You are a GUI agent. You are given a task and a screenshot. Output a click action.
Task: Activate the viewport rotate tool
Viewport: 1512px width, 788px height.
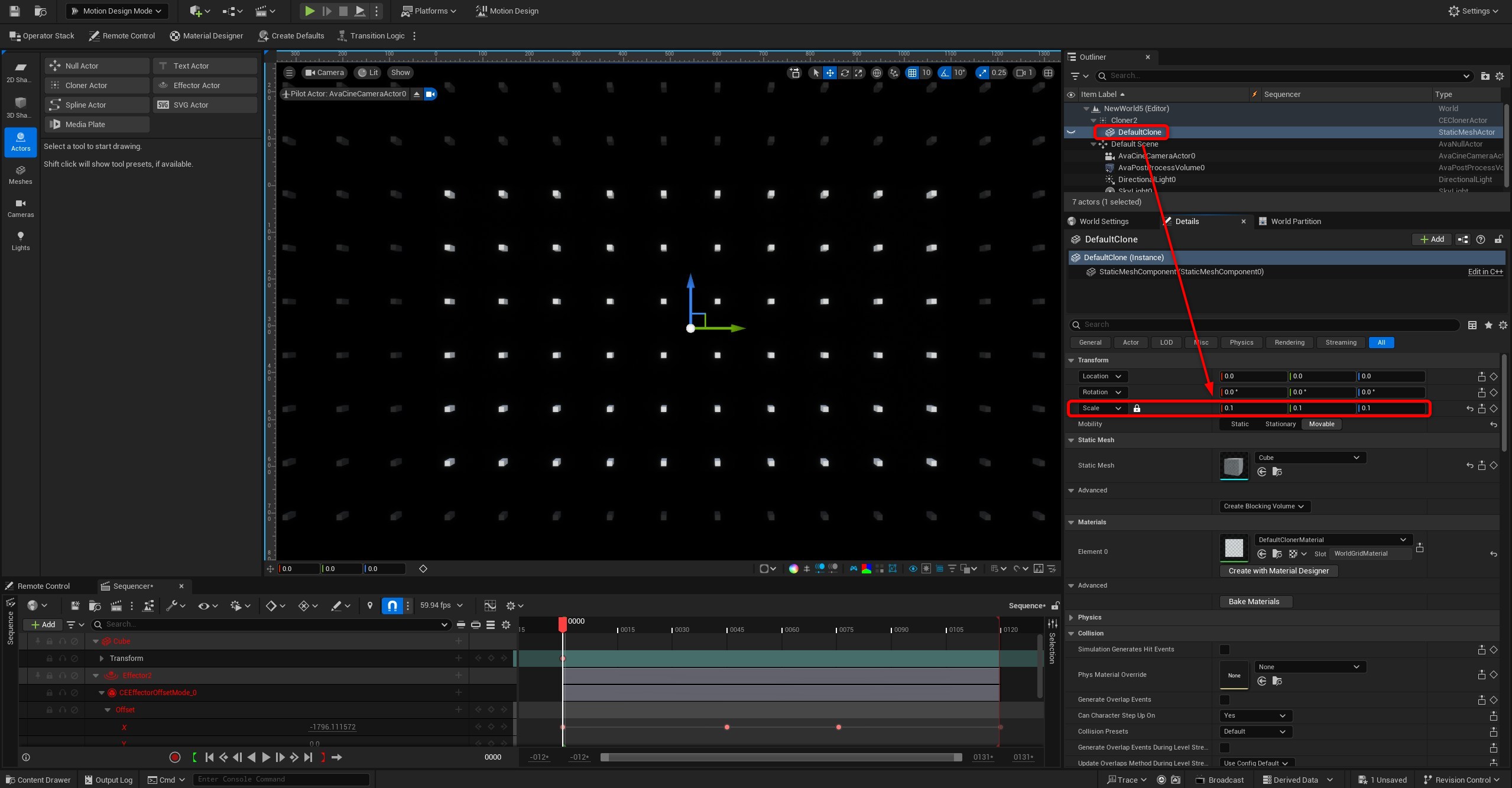click(x=845, y=73)
